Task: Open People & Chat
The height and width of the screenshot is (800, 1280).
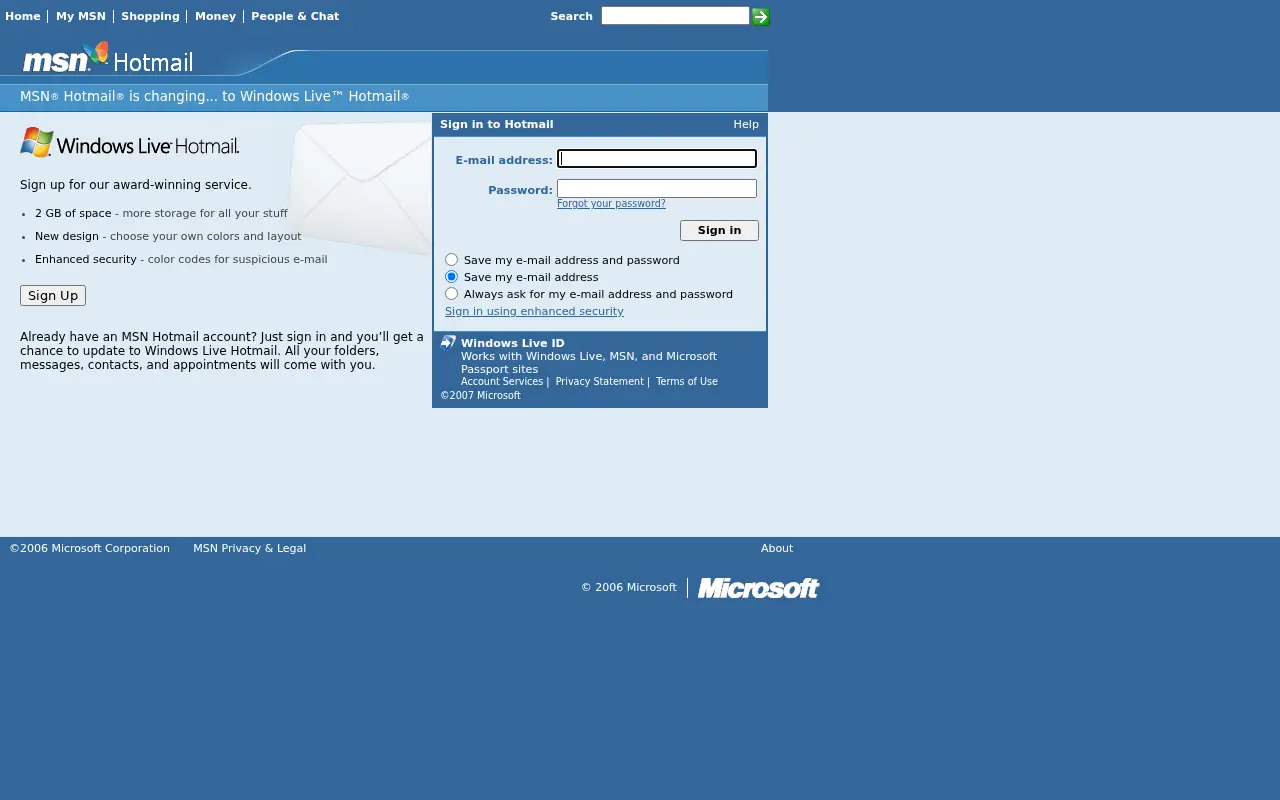Action: 295,16
